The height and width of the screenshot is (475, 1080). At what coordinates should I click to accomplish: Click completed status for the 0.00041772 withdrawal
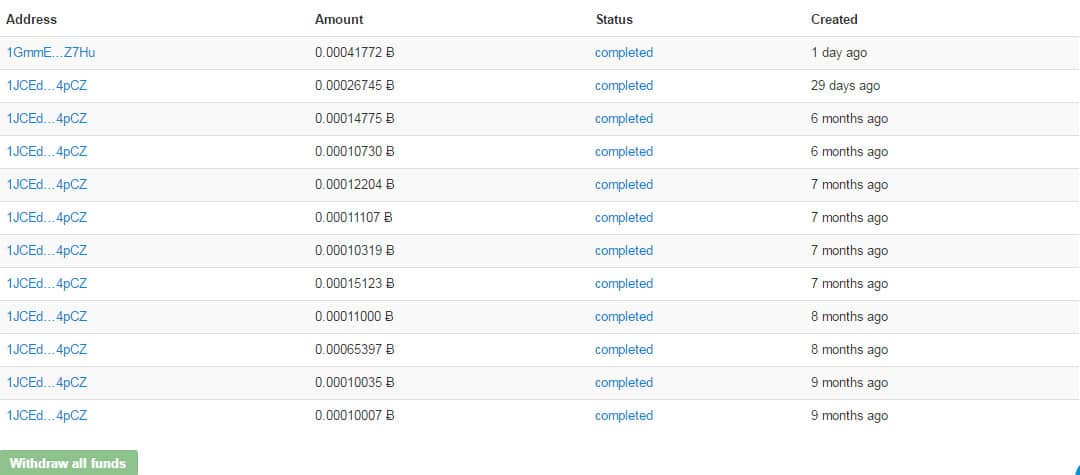point(623,52)
